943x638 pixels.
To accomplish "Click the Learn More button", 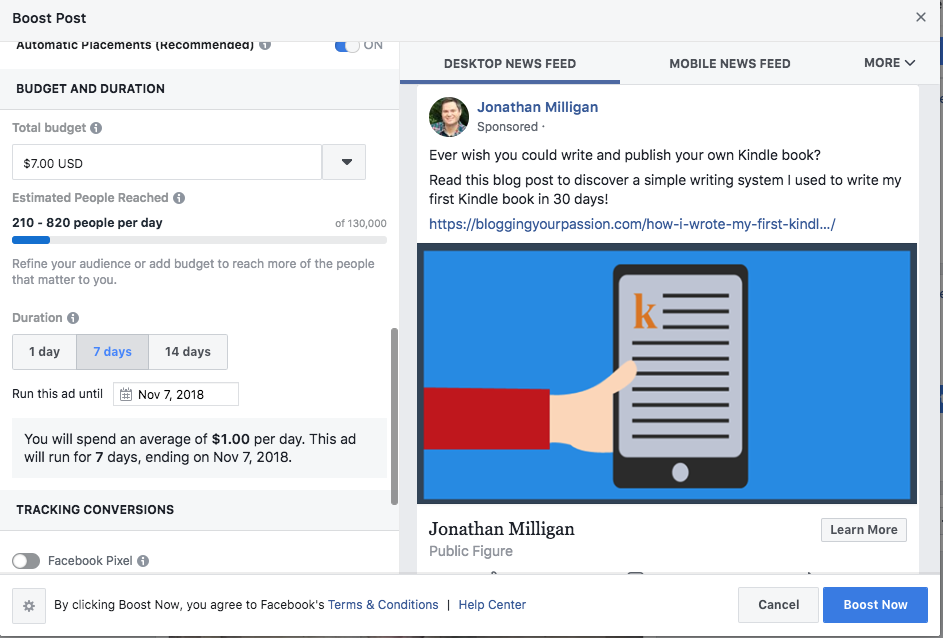I will click(x=864, y=530).
